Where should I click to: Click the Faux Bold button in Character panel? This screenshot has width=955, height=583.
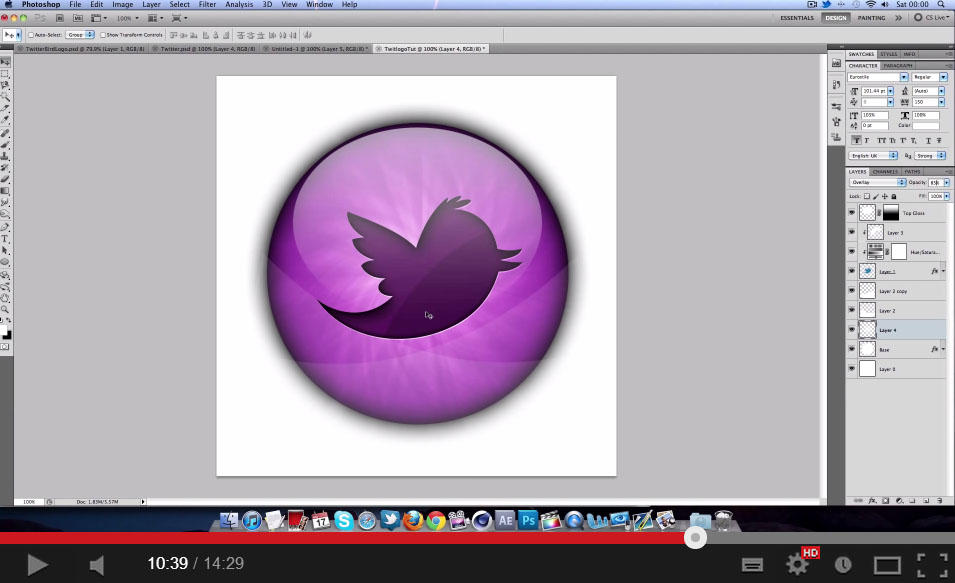tap(856, 141)
